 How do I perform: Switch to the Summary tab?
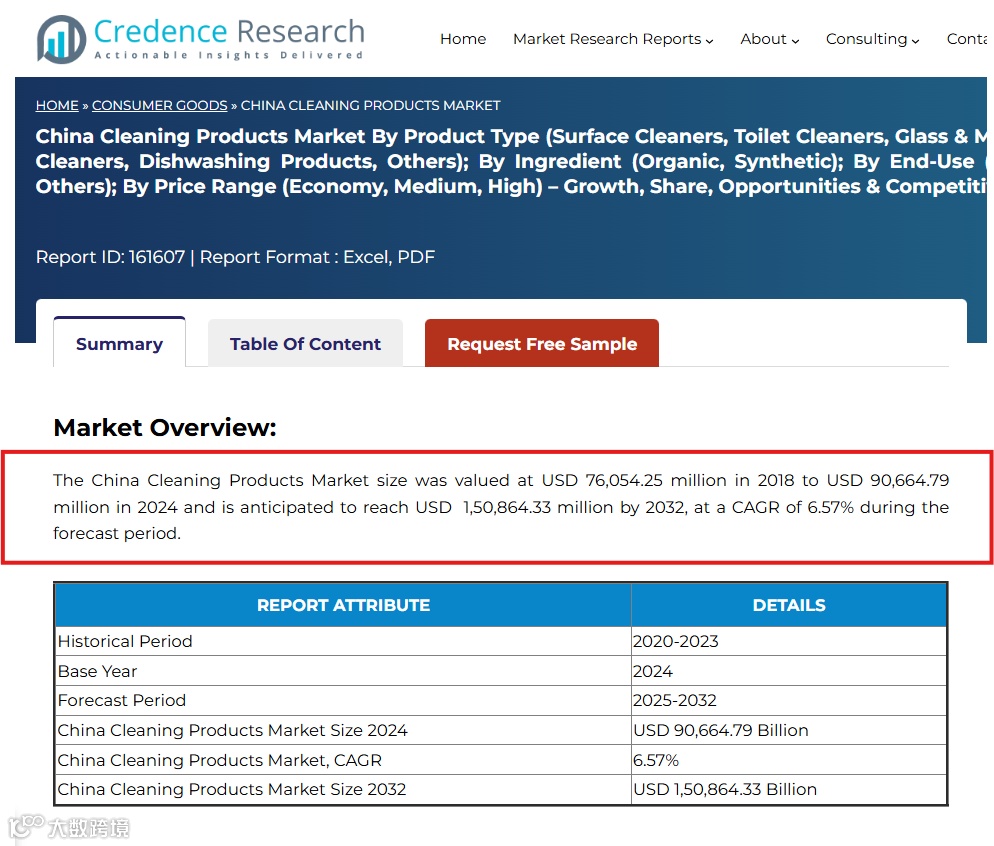[x=119, y=343]
